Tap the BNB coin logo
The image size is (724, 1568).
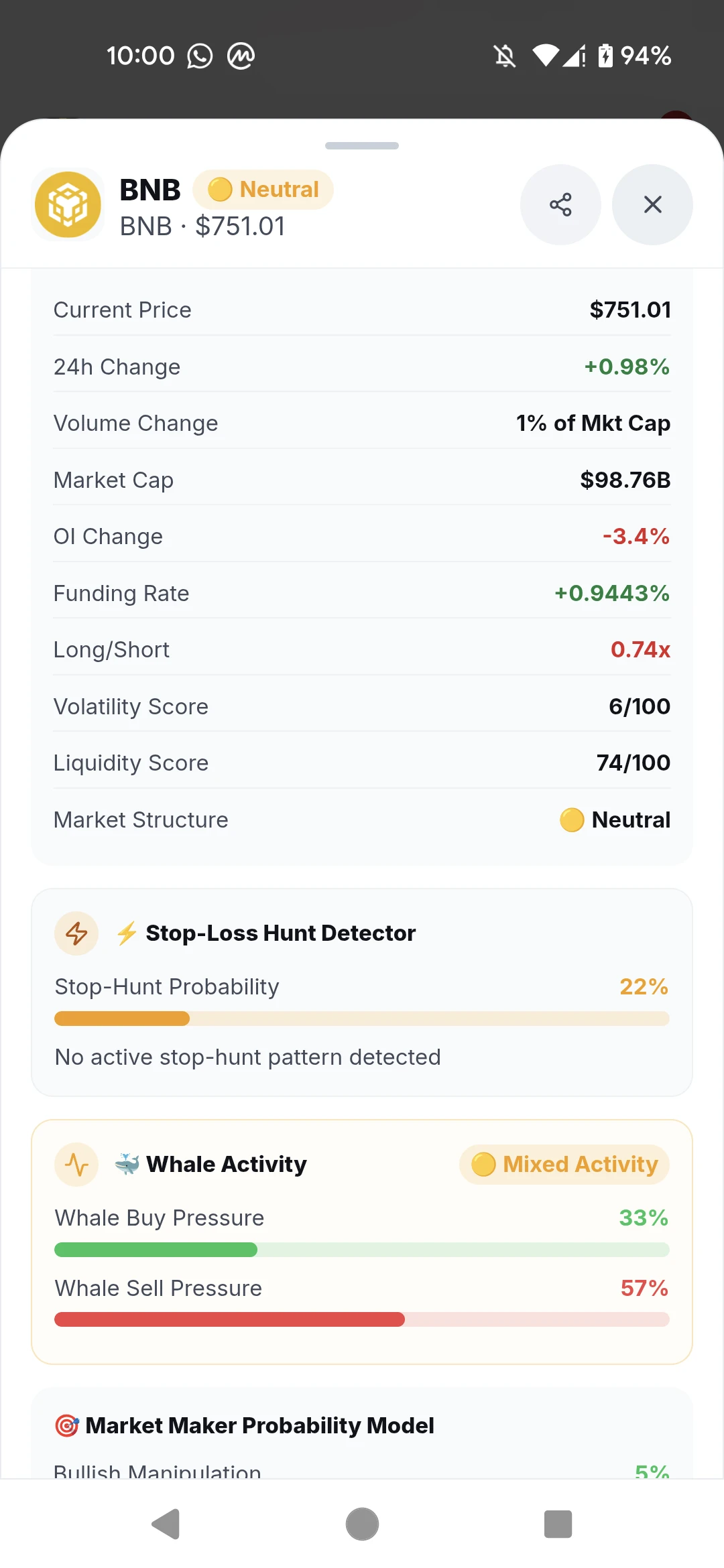click(68, 204)
